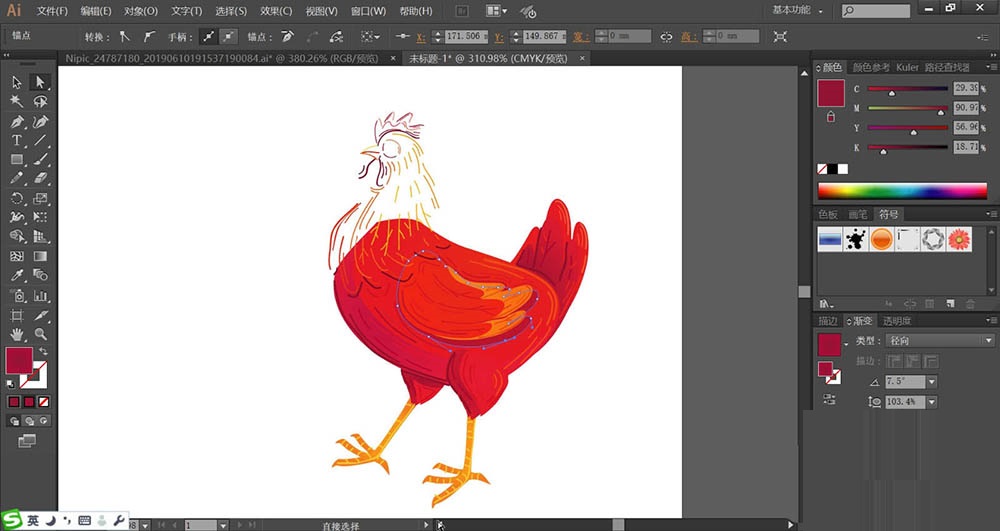The height and width of the screenshot is (531, 1000).
Task: Activate the Eyedropper tool
Action: [17, 275]
